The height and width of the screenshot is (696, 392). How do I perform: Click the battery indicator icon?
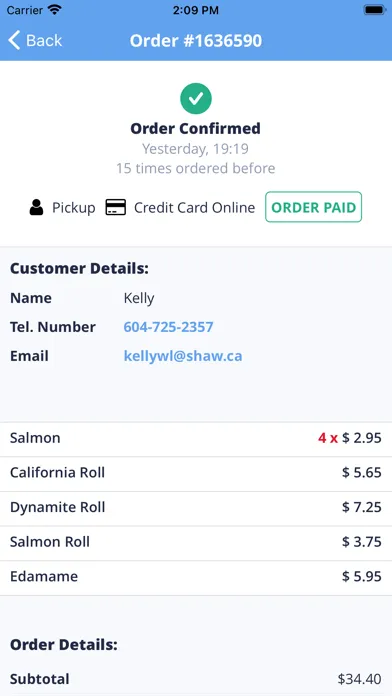point(374,10)
